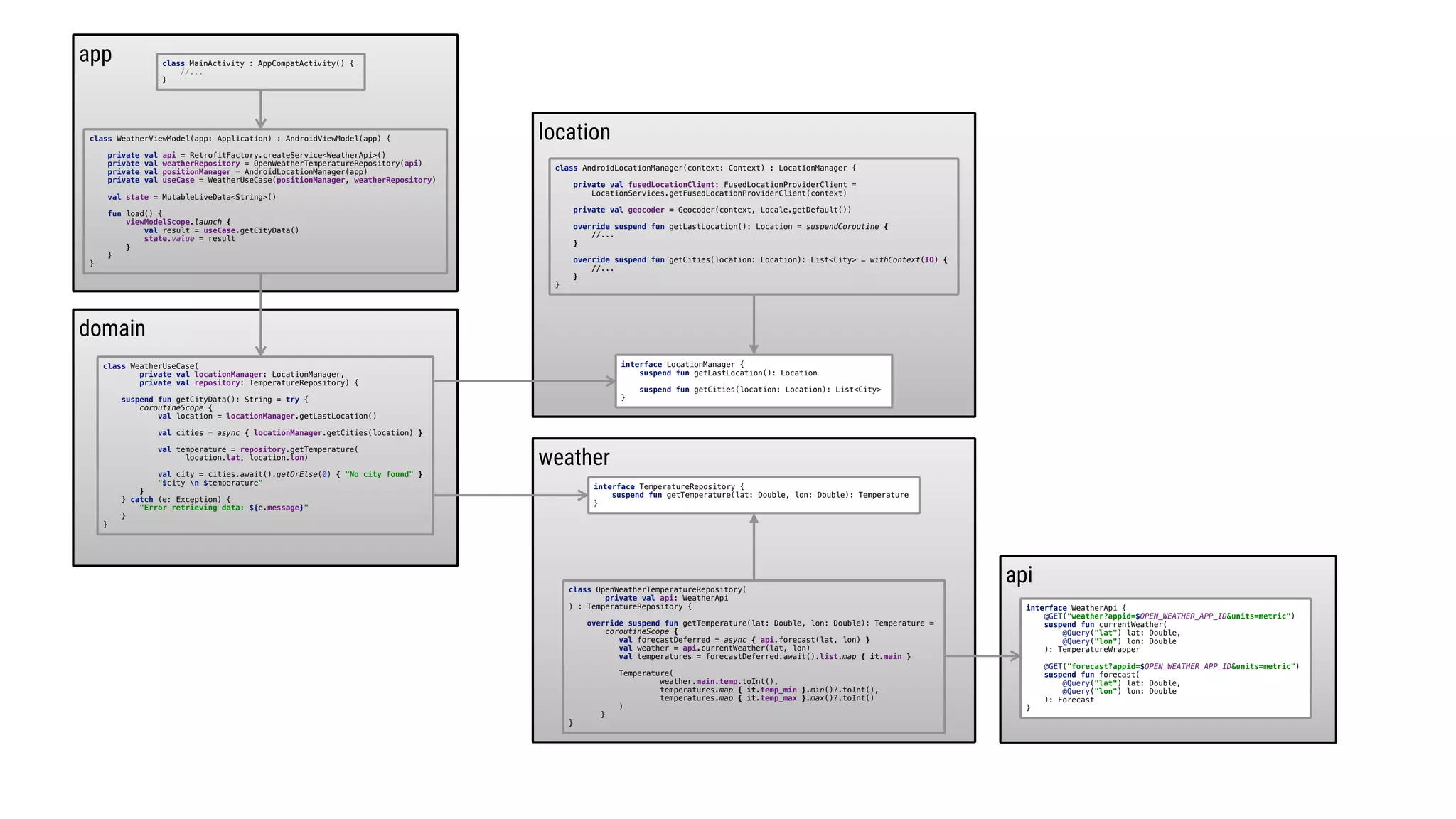The width and height of the screenshot is (1456, 819).
Task: Click the OpenWeatherTemperatureRepository class box
Action: pos(754,656)
